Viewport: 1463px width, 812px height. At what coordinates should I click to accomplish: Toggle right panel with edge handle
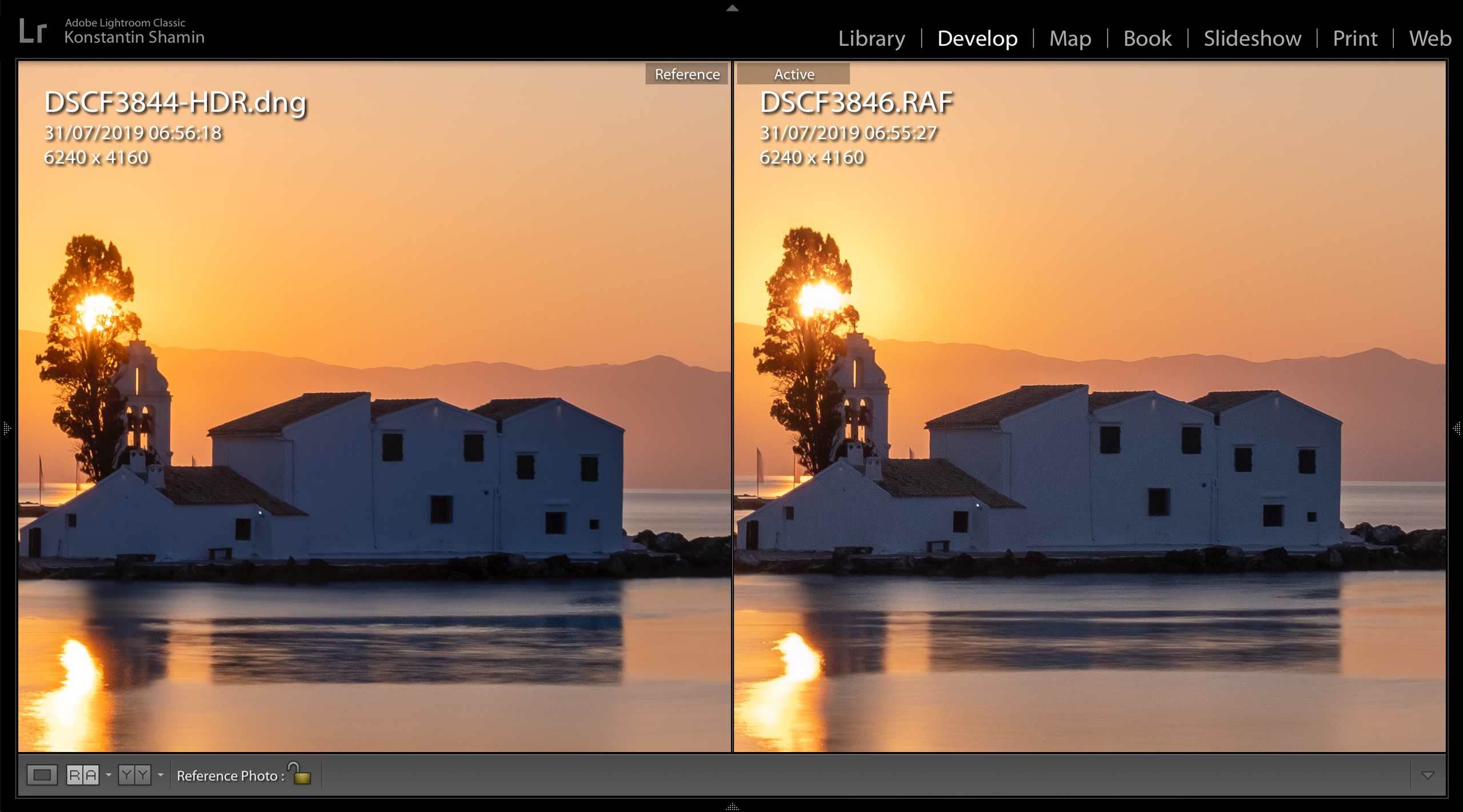pos(1457,428)
